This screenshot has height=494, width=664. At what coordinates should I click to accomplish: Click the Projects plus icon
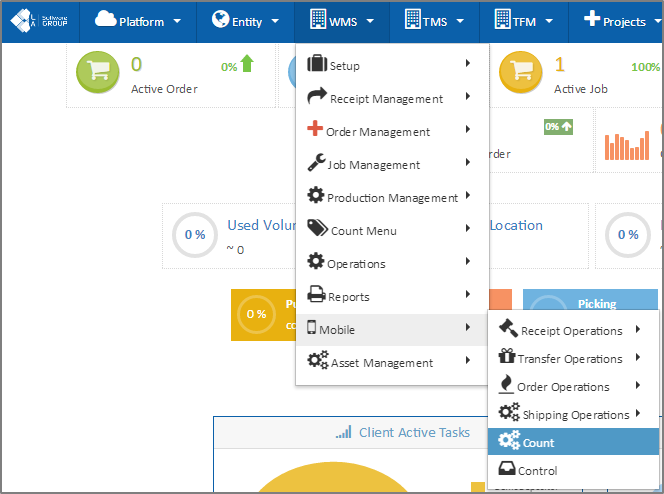(x=592, y=19)
